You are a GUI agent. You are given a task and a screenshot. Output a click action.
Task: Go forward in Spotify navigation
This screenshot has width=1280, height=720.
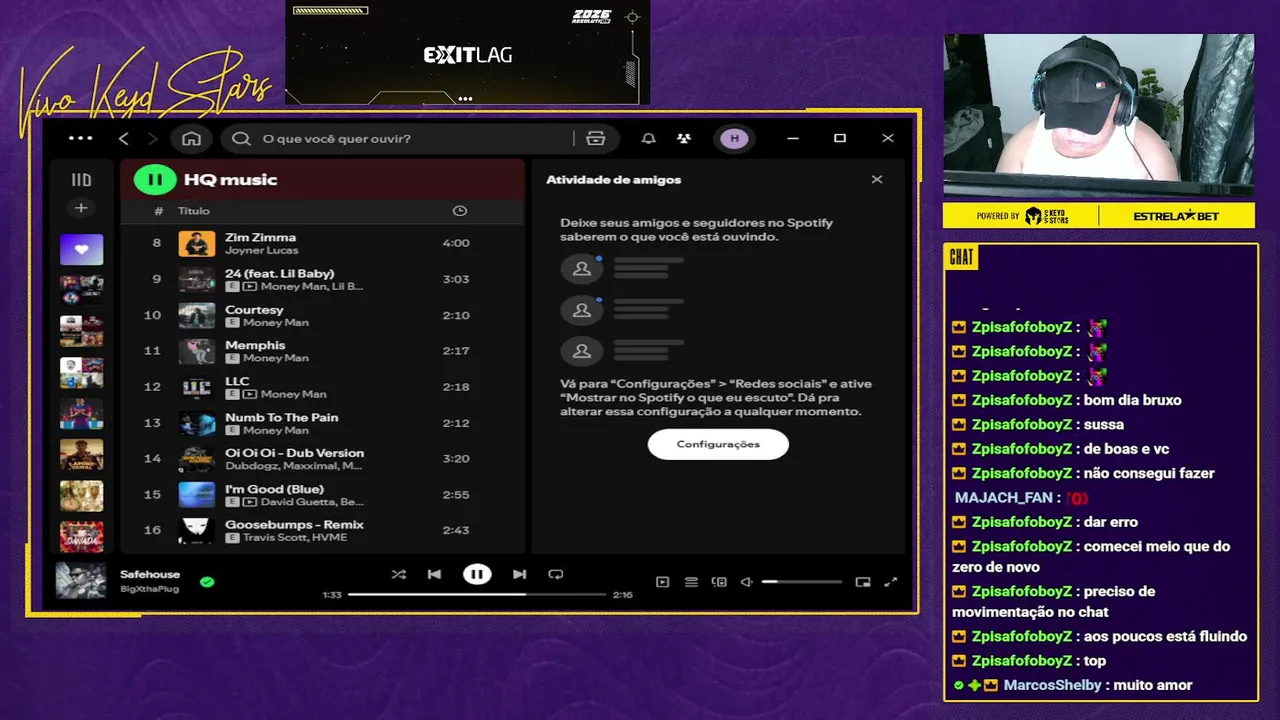coord(152,138)
